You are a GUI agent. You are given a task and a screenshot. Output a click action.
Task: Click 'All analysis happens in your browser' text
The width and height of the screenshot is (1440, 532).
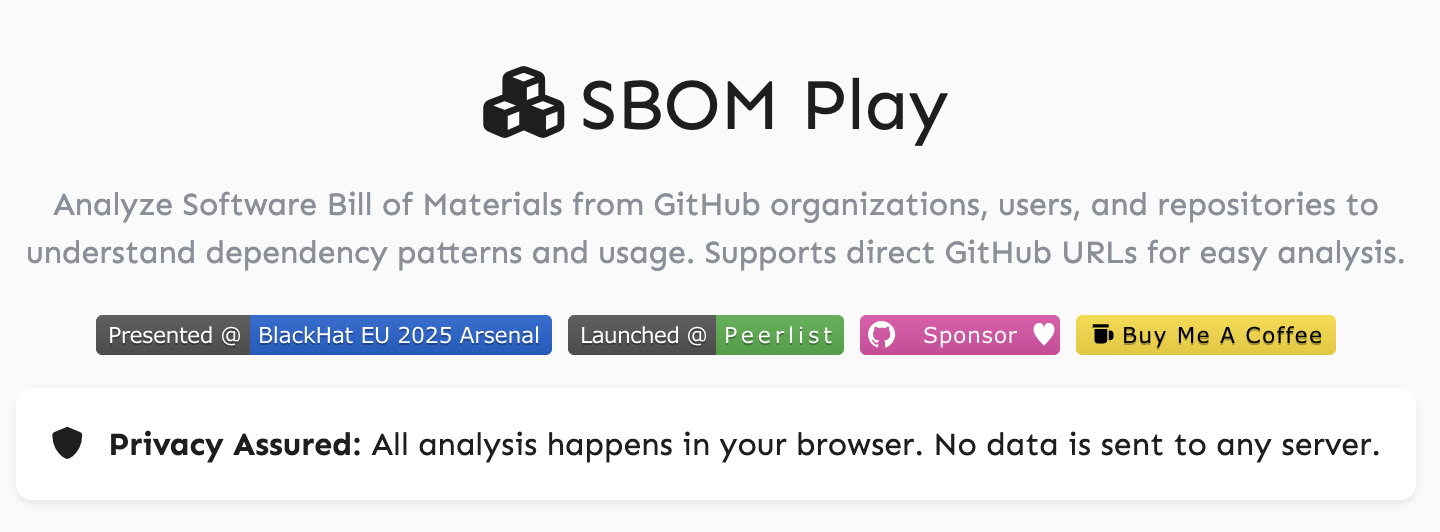coord(645,445)
